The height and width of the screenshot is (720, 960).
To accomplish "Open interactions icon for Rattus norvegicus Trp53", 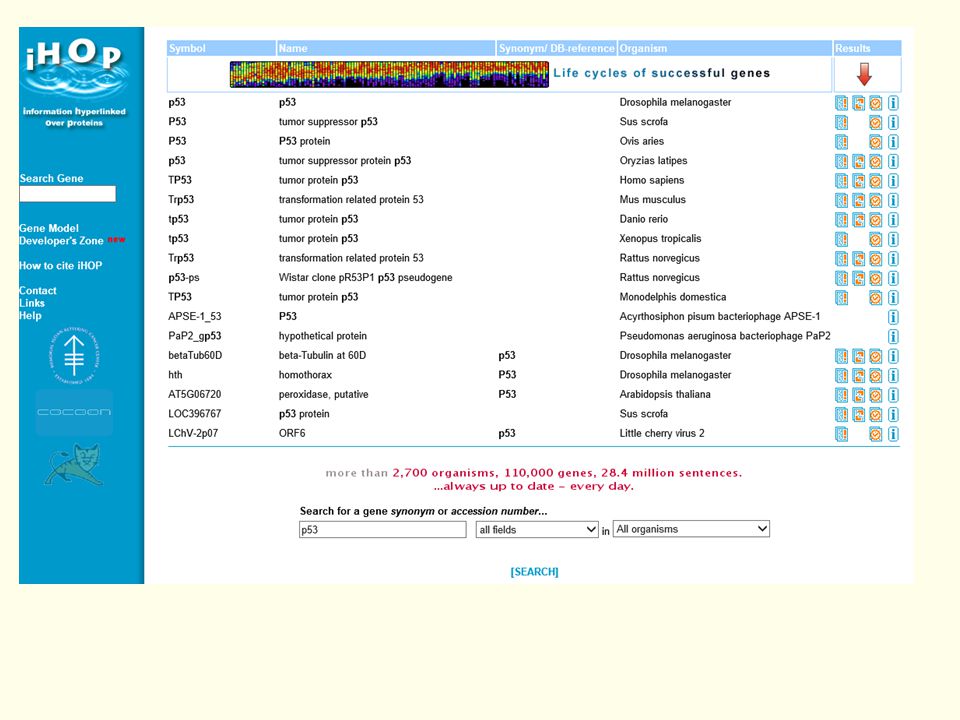I will 859,259.
